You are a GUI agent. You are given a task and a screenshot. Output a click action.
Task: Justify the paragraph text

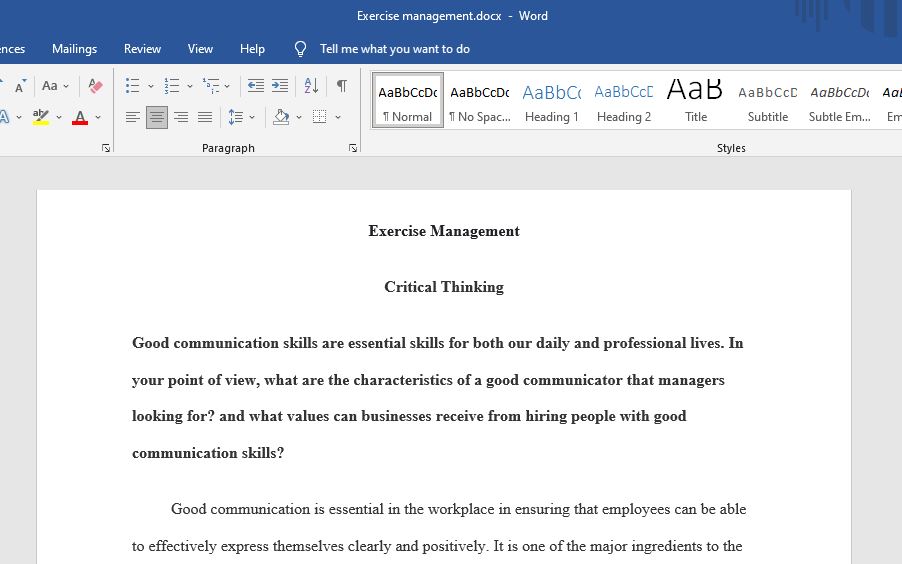tap(205, 117)
